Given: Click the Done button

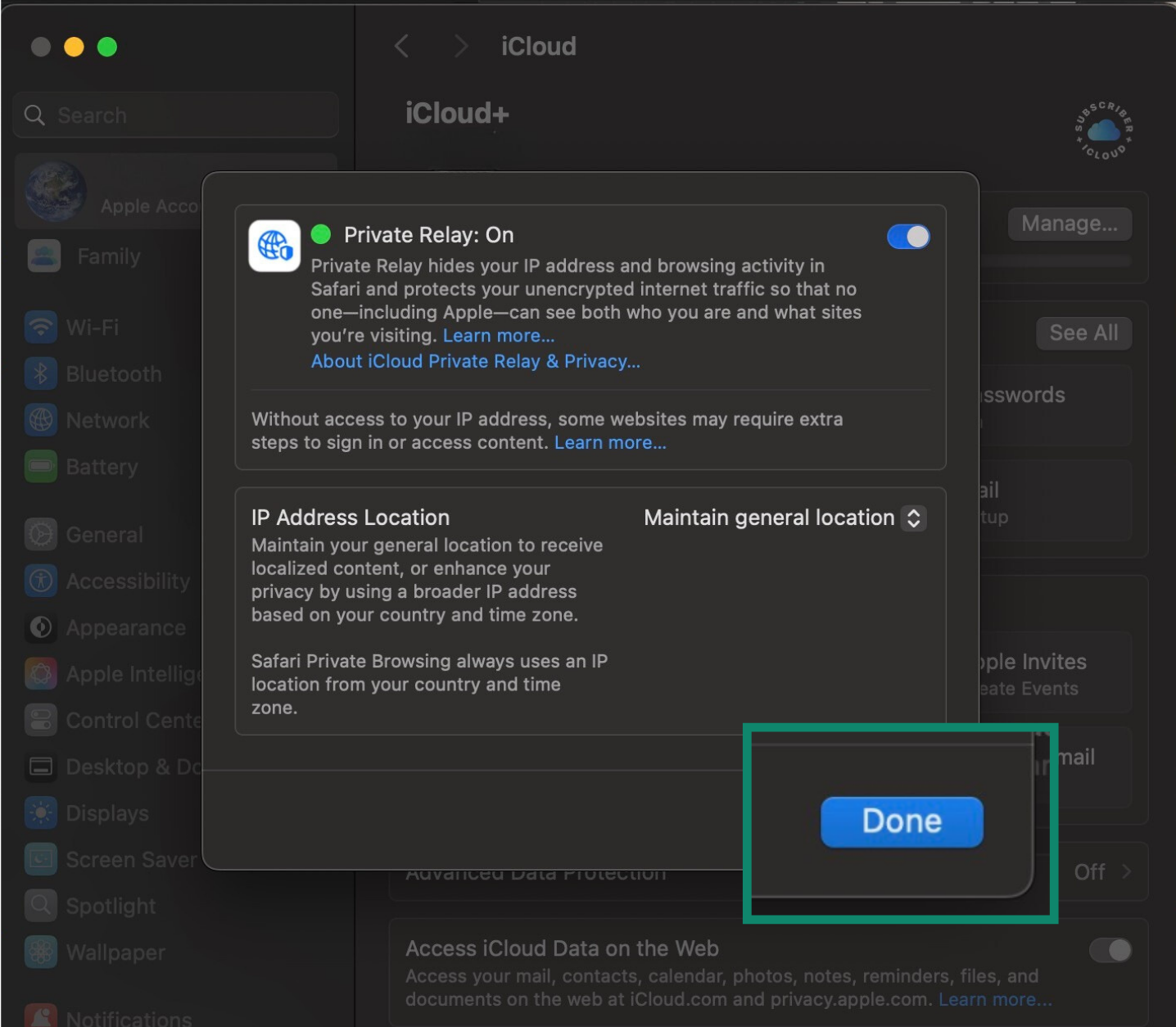Looking at the screenshot, I should 900,821.
